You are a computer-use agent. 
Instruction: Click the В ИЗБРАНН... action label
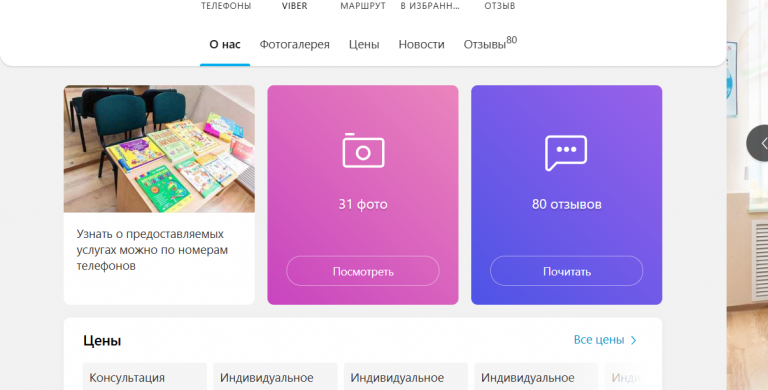(430, 6)
